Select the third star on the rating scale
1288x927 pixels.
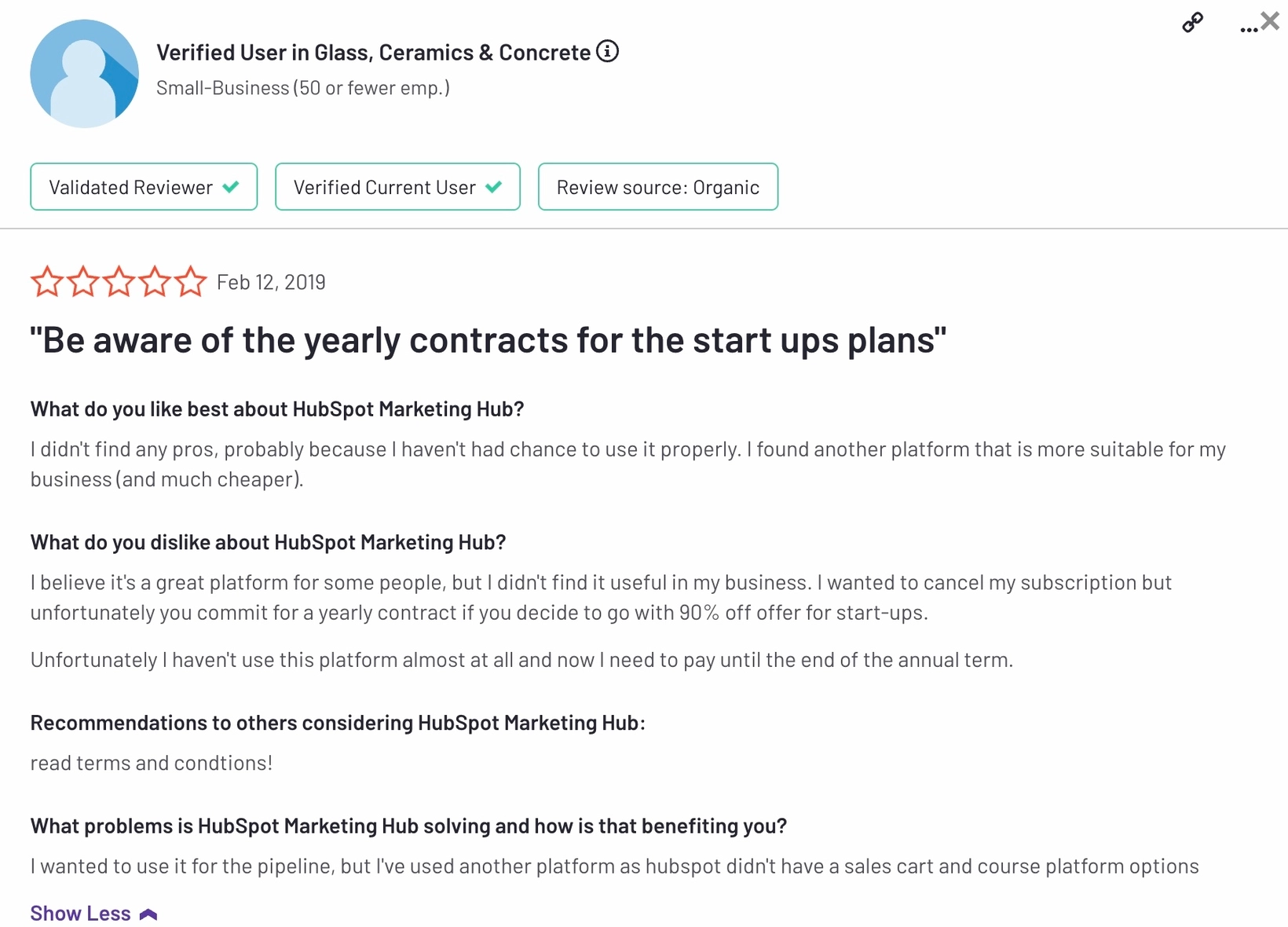point(119,281)
